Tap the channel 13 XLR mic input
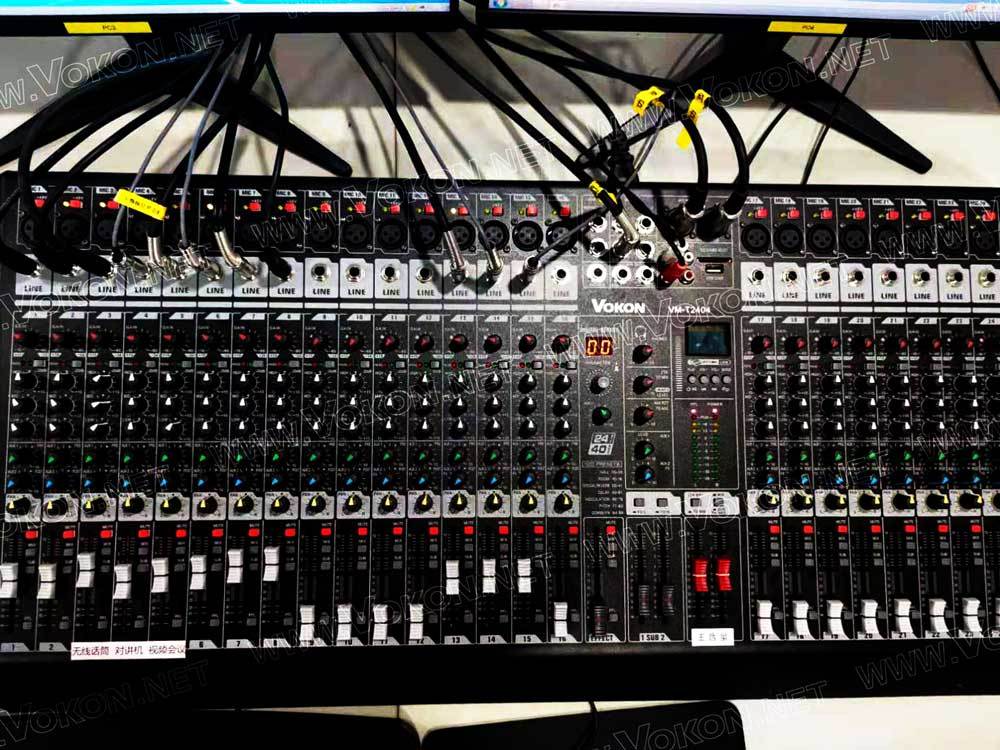This screenshot has height=750, width=1000. [460, 235]
